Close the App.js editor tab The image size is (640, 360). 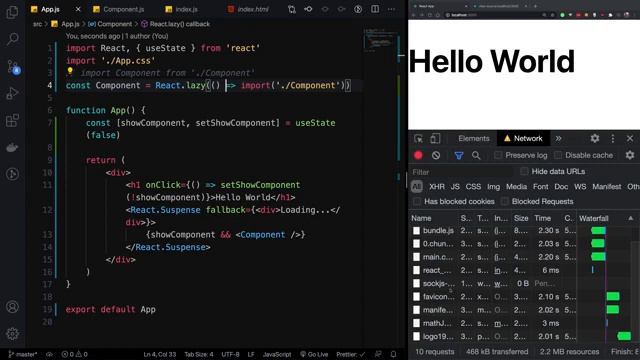(78, 9)
